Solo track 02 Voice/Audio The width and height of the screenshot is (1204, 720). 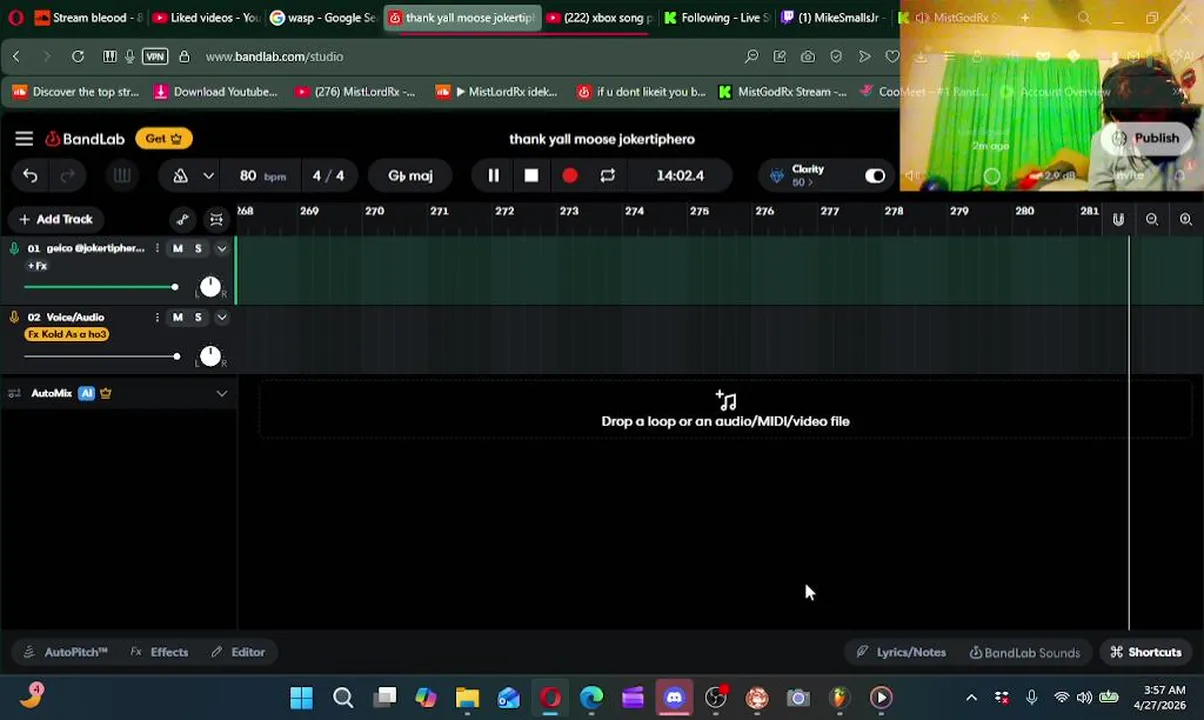198,317
